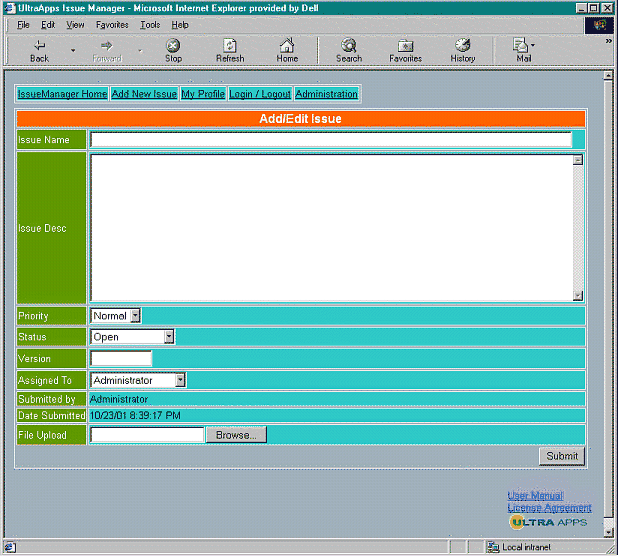Viewport: 618px width, 556px height.
Task: Open the Favorites toolbar icon
Action: 405,46
